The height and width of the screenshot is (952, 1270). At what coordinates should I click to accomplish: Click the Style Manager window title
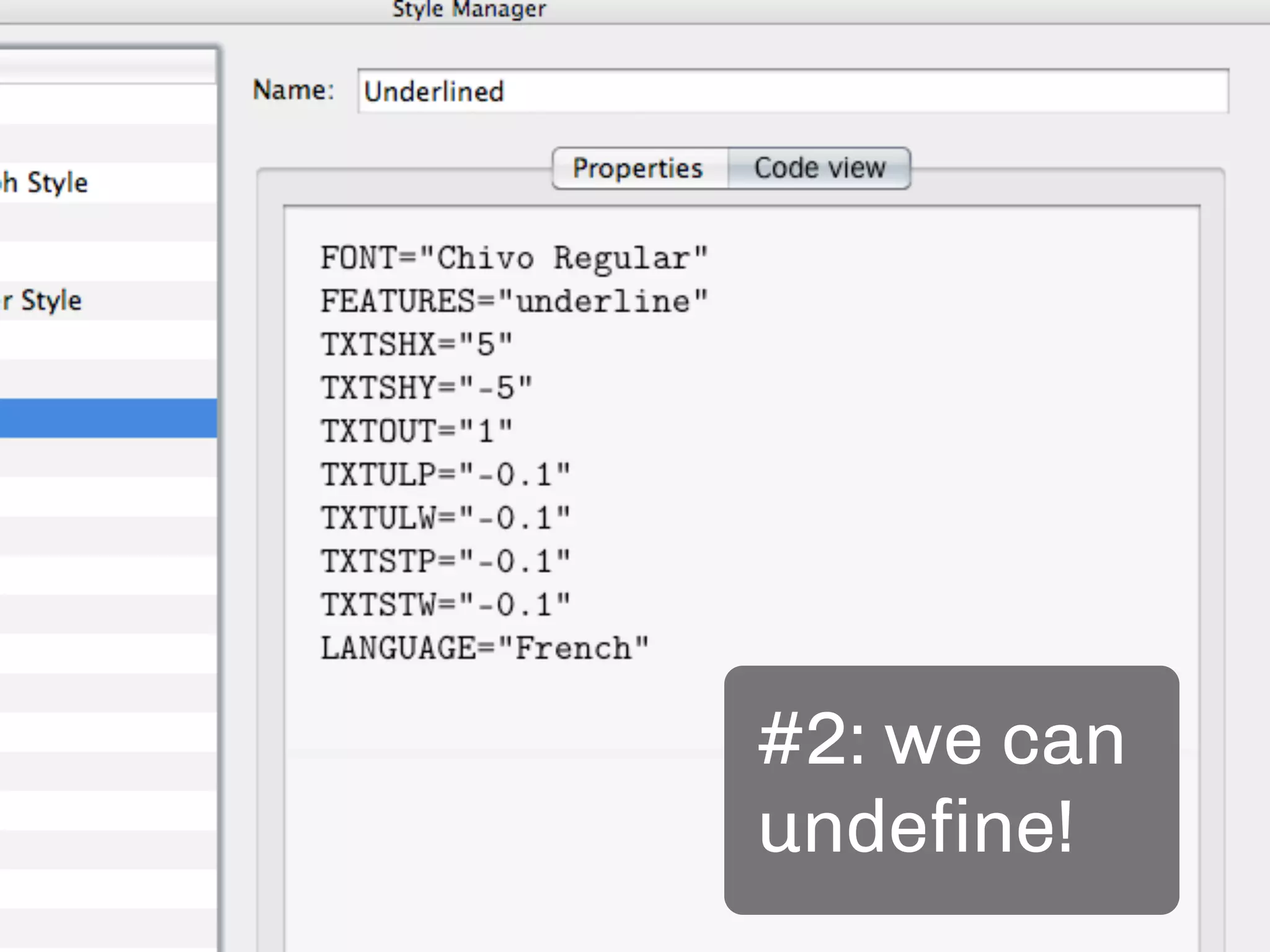(469, 9)
